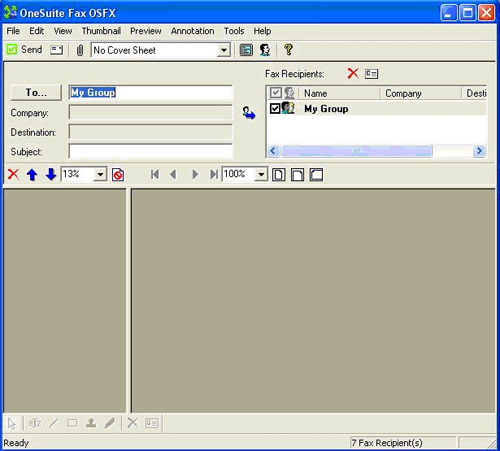This screenshot has height=451, width=500.
Task: Click the To... button
Action: pyautogui.click(x=36, y=92)
